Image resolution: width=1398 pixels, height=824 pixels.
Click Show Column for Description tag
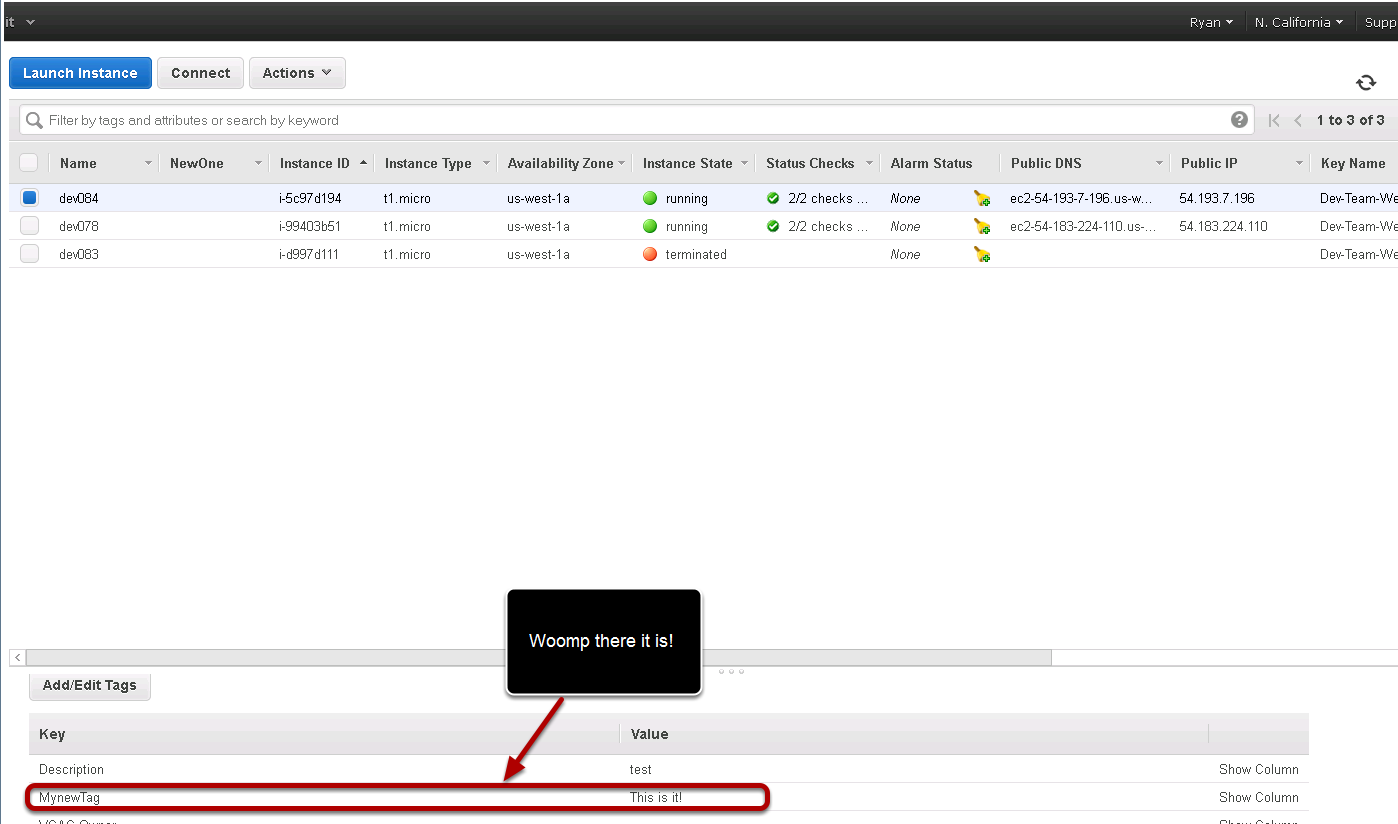(1259, 769)
